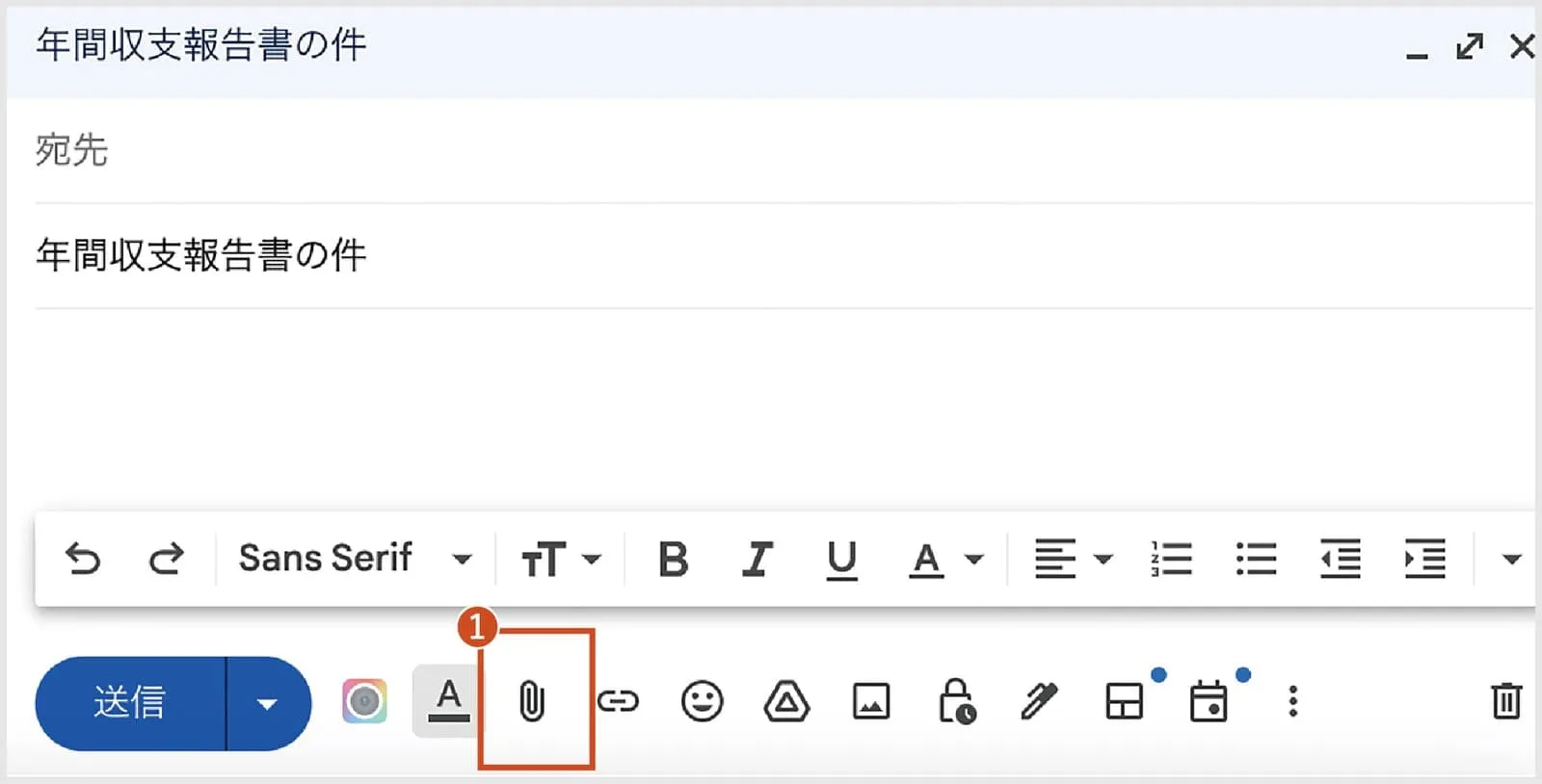The image size is (1542, 784).
Task: Toggle bold formatting
Action: click(673, 559)
